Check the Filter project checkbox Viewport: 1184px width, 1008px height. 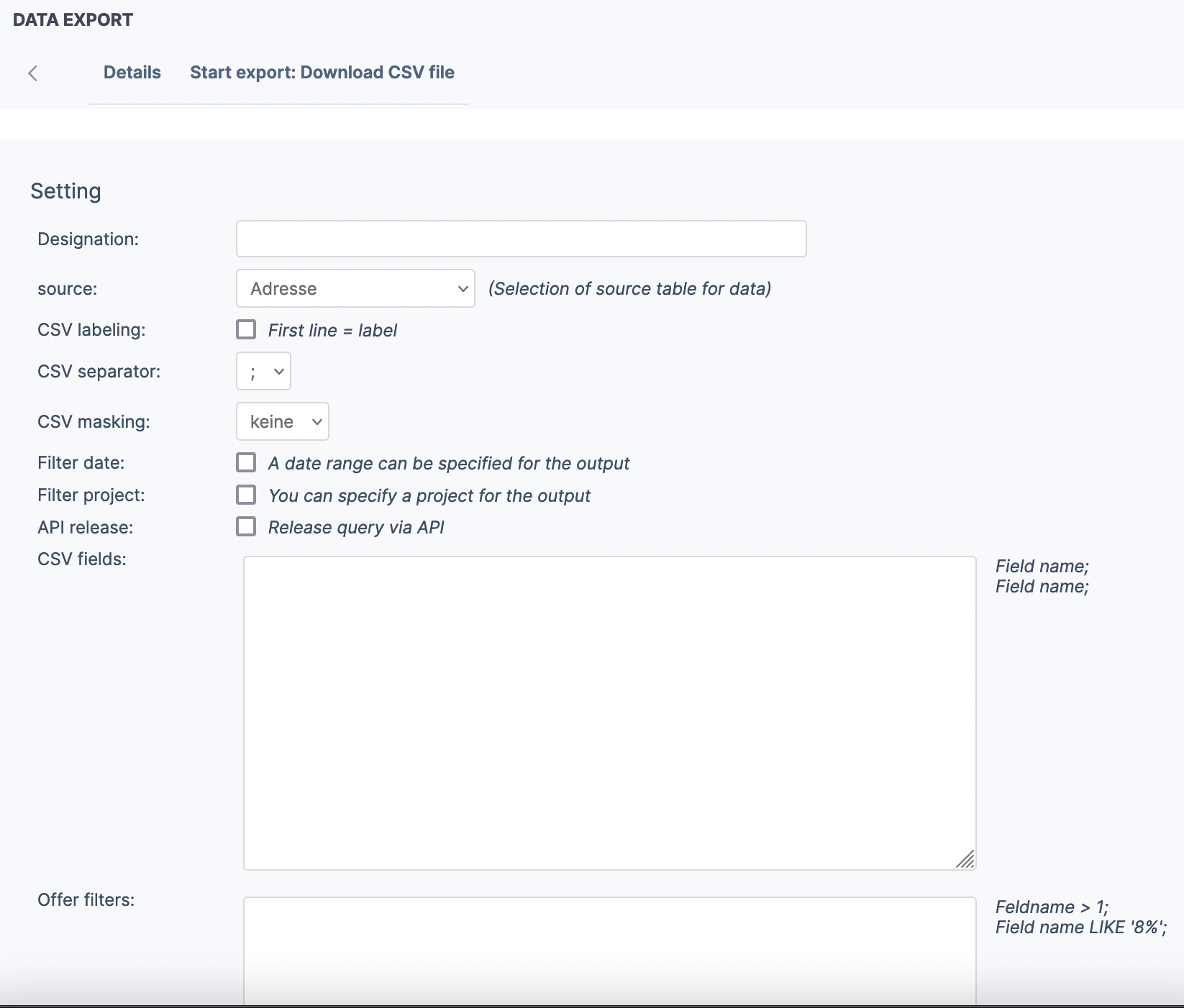246,495
